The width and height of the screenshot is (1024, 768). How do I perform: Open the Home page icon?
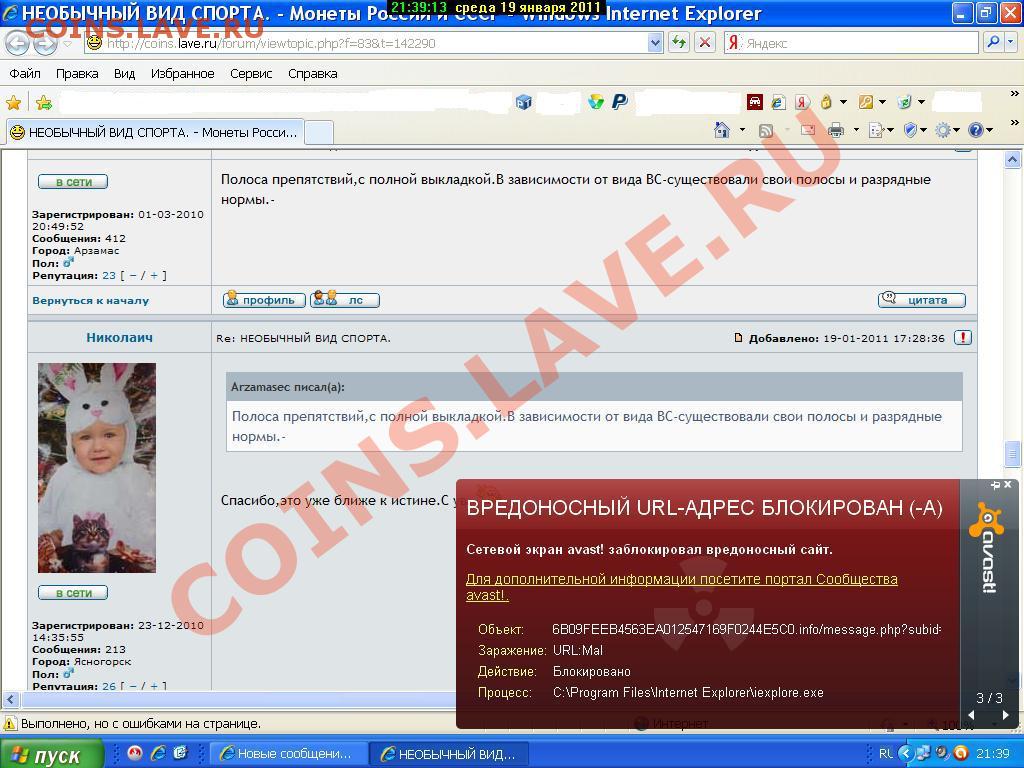(x=722, y=130)
